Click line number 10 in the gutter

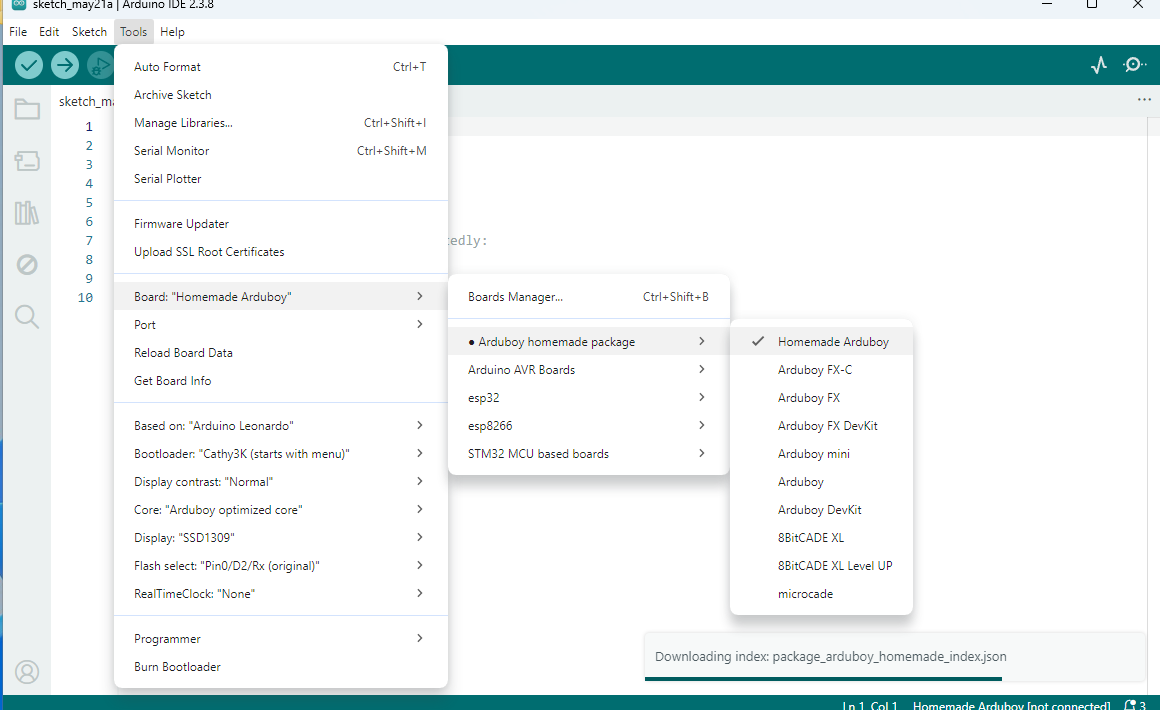click(86, 297)
